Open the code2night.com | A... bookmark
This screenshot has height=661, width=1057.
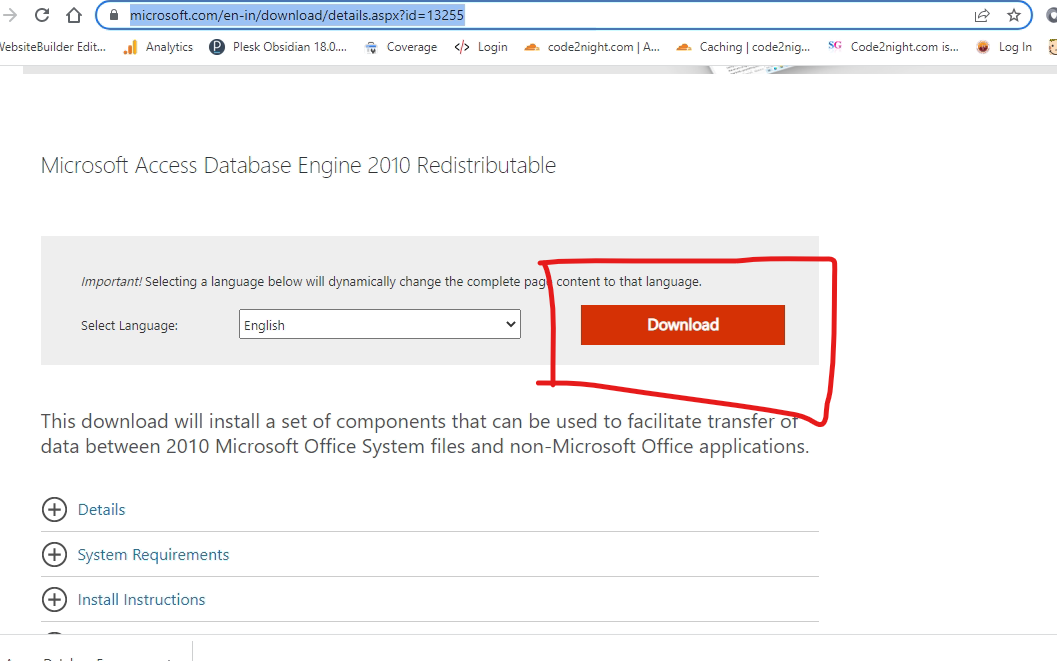(592, 46)
